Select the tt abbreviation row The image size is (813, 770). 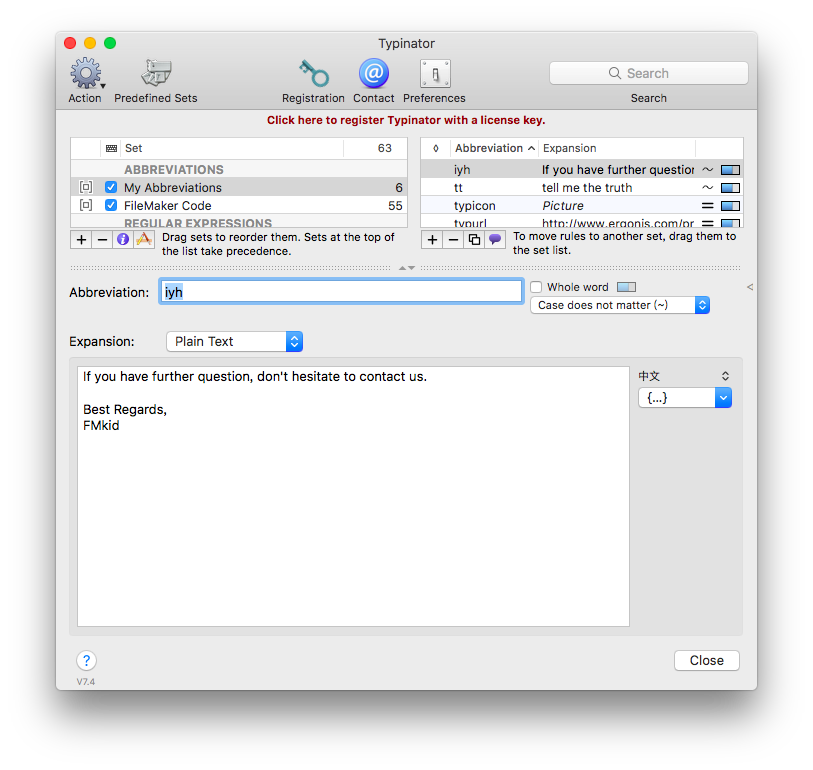click(x=582, y=188)
